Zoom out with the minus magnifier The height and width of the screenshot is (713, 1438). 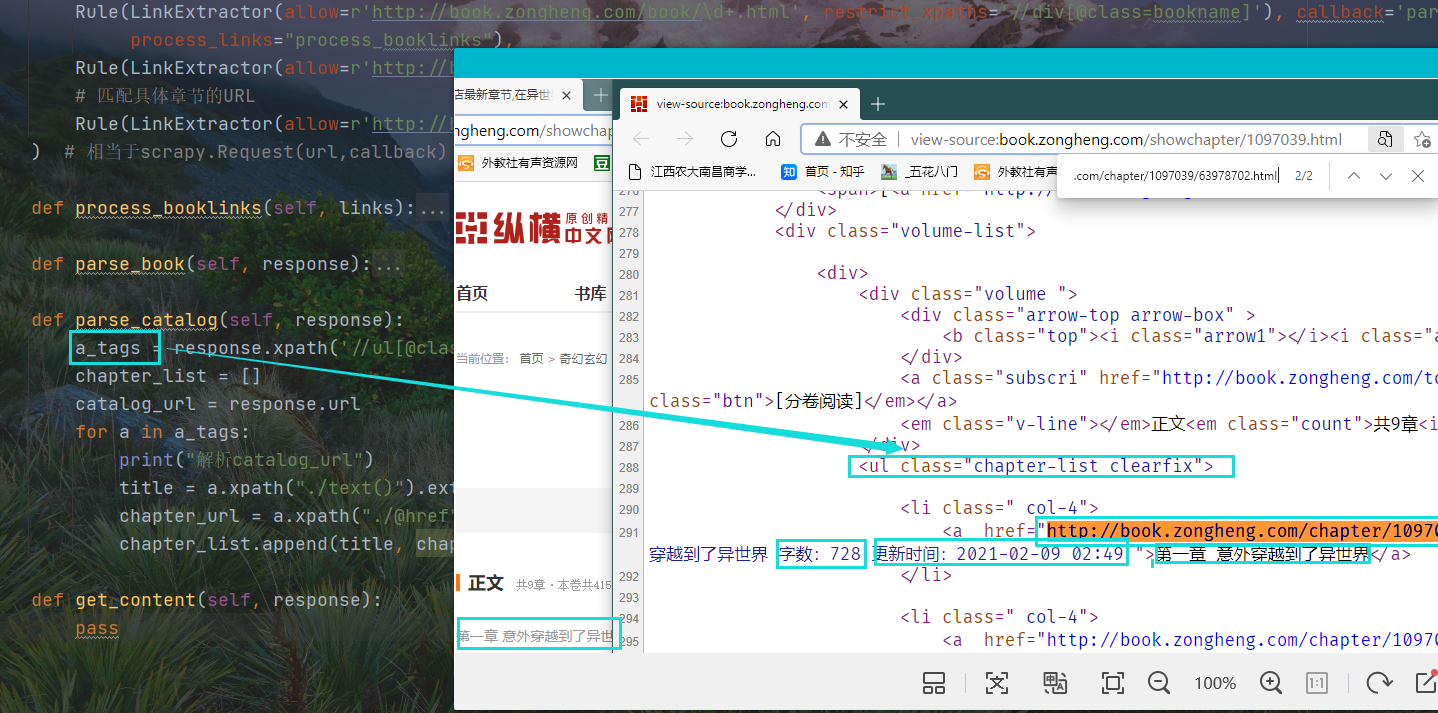(1160, 683)
